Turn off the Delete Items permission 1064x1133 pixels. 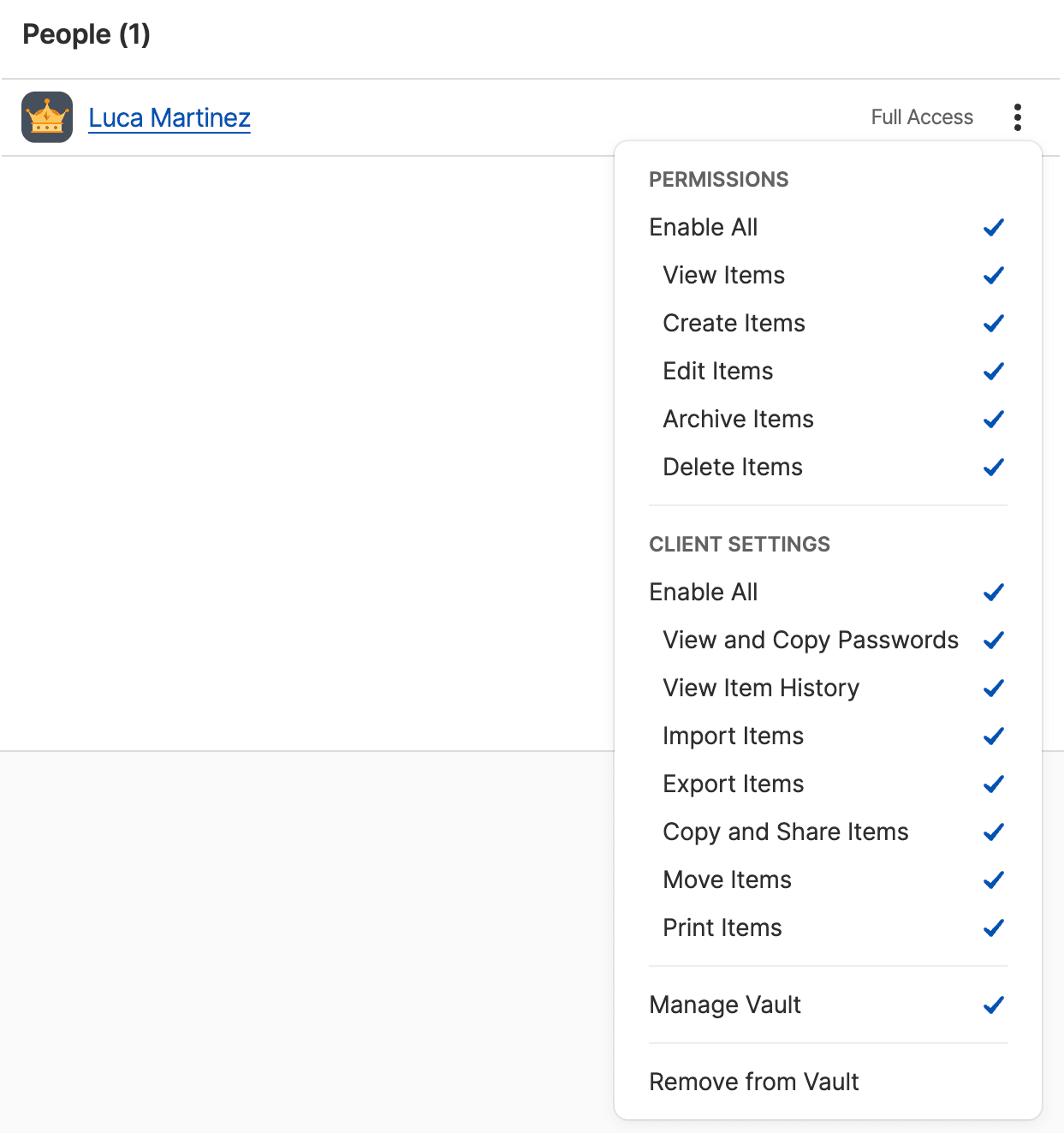click(x=828, y=467)
